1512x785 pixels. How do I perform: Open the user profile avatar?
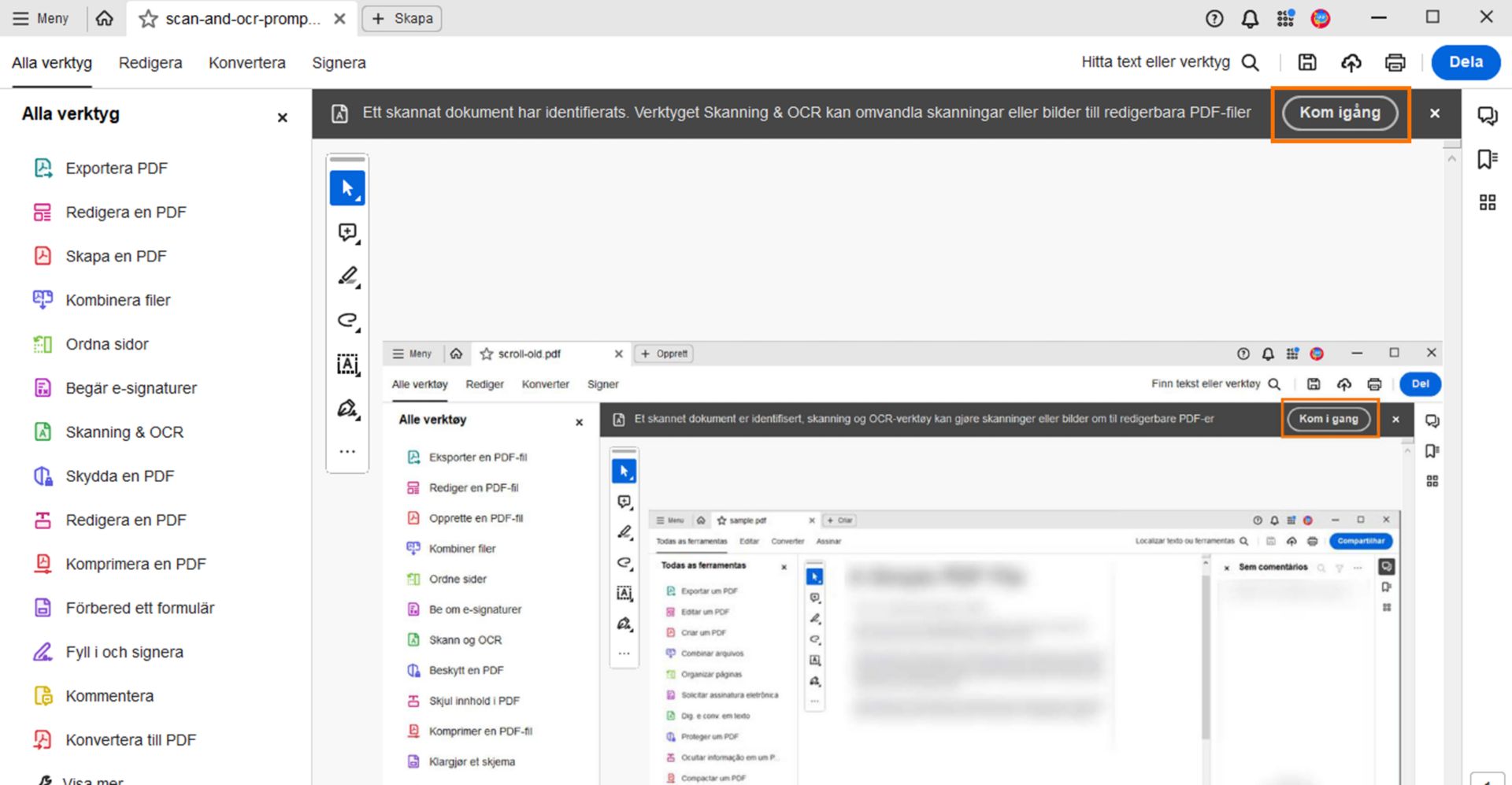1321,18
